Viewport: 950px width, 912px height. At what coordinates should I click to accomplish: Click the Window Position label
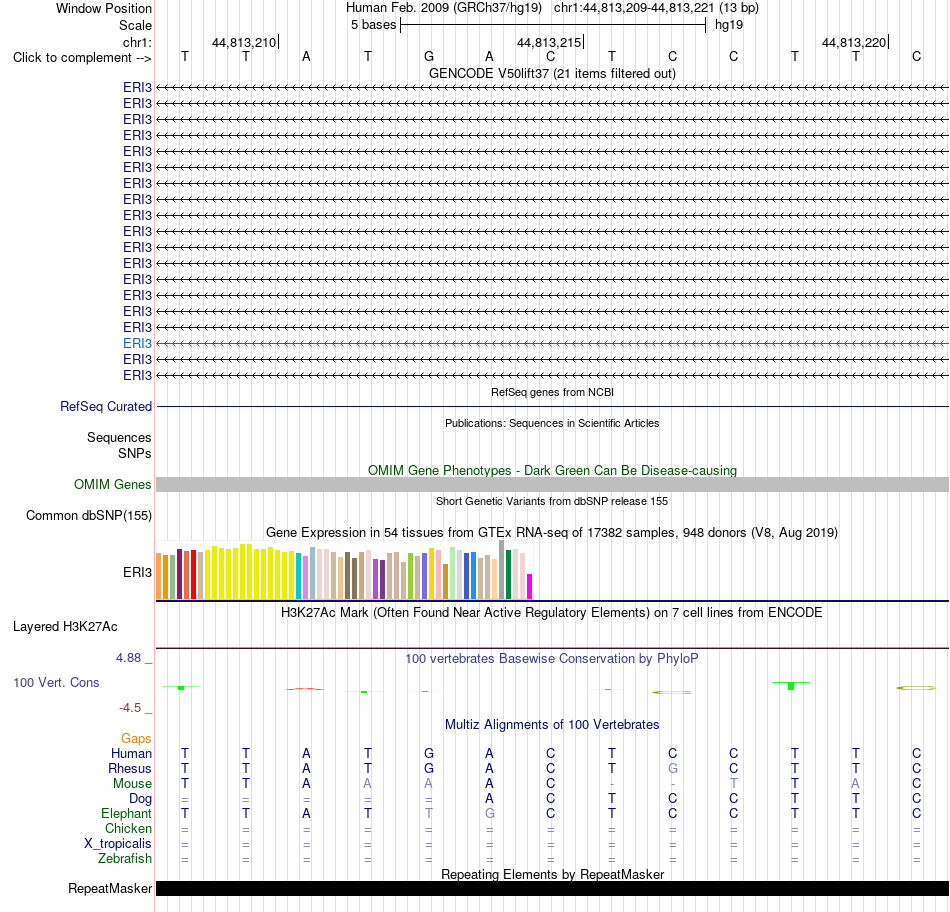104,8
